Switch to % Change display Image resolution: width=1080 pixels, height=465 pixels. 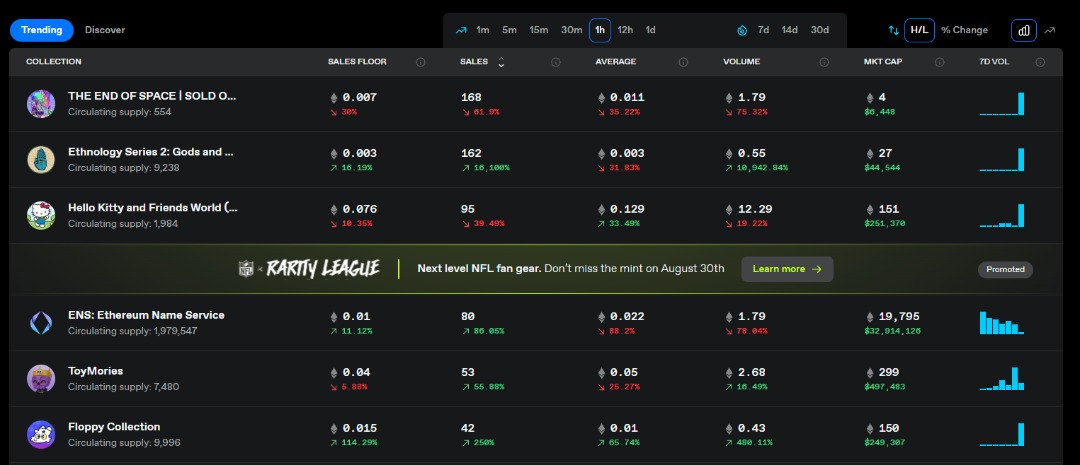point(964,30)
